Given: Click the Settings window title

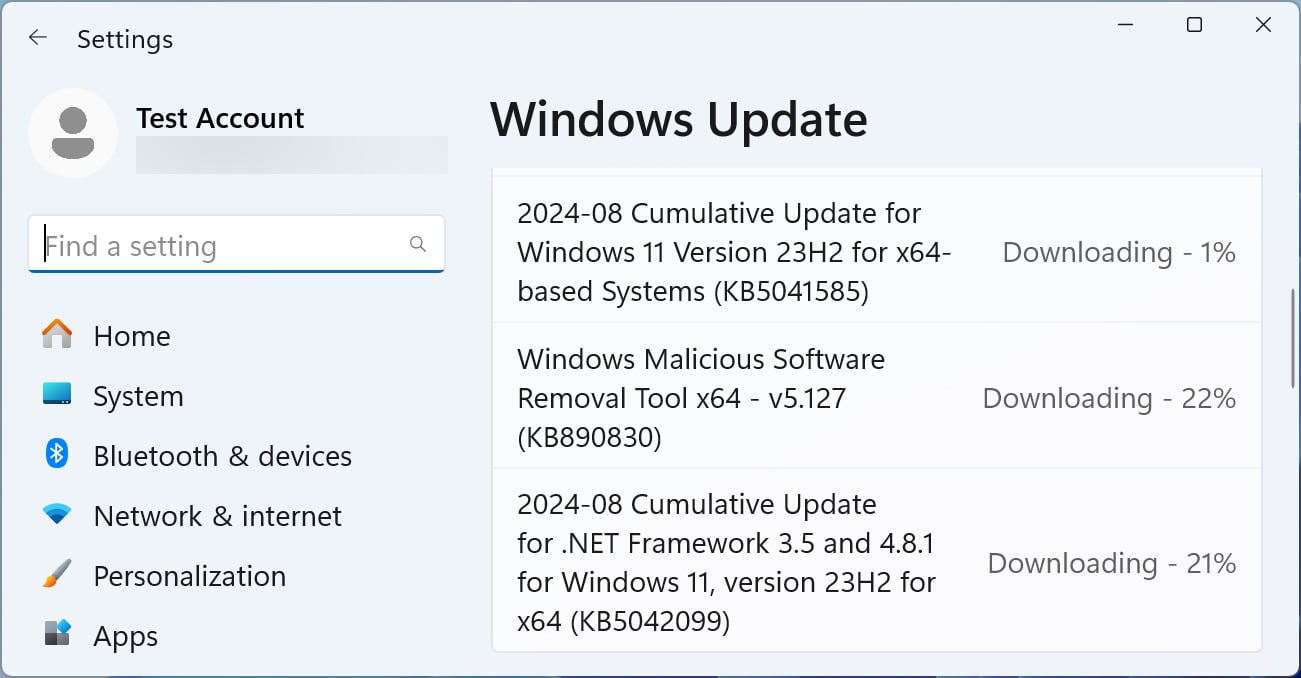Looking at the screenshot, I should pos(125,39).
